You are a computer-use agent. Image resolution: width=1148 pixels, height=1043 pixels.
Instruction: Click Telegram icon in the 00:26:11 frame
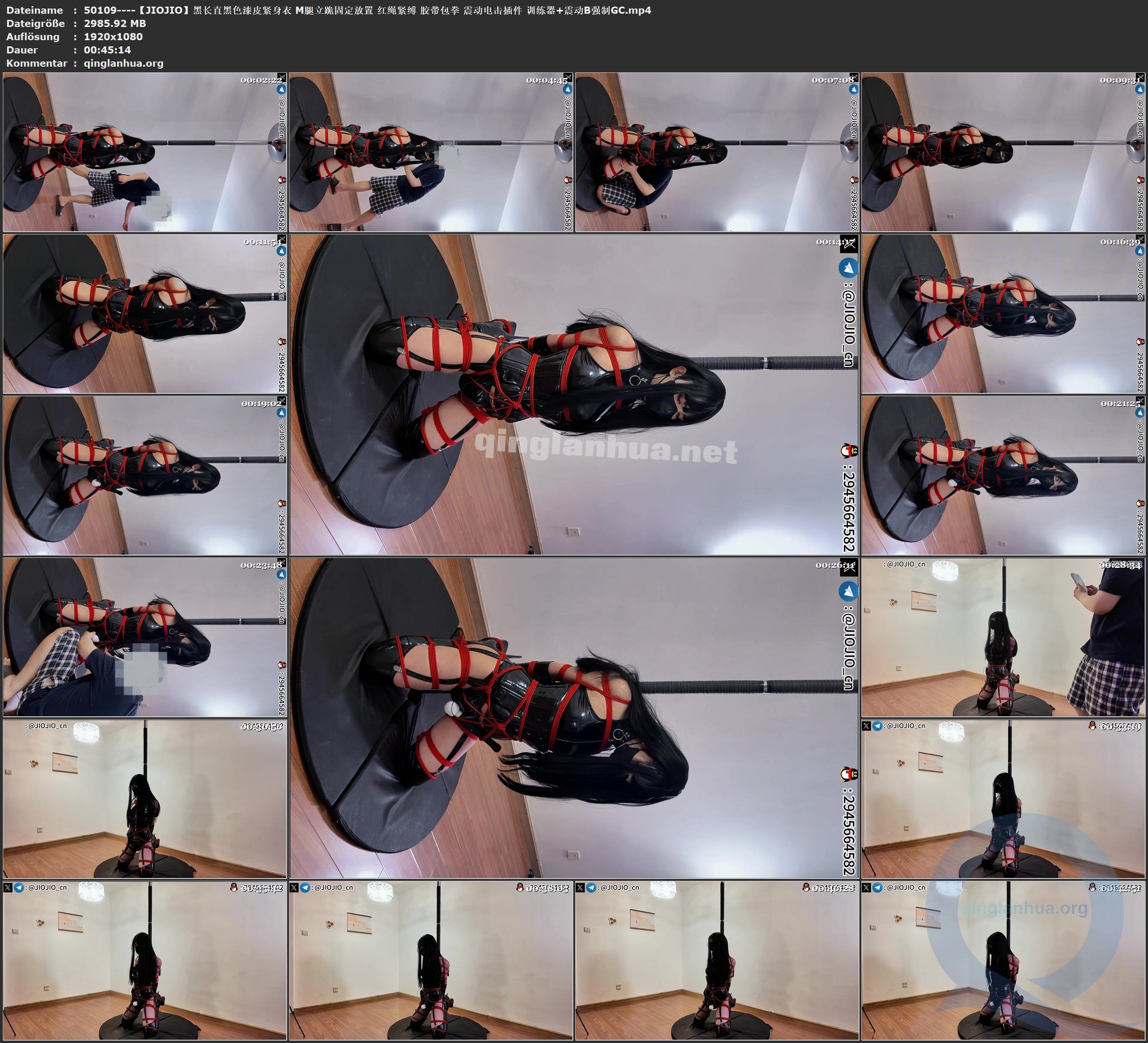[848, 591]
